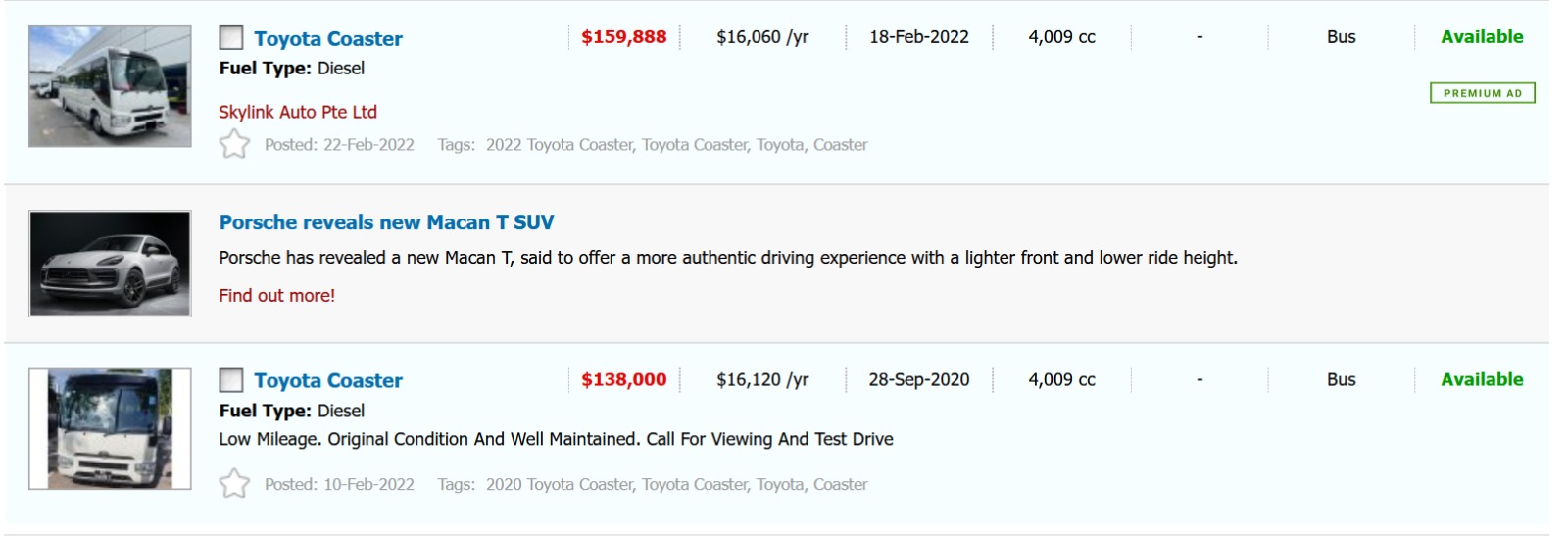
Task: View the Porsche Macan T thumbnail image
Action: [110, 264]
